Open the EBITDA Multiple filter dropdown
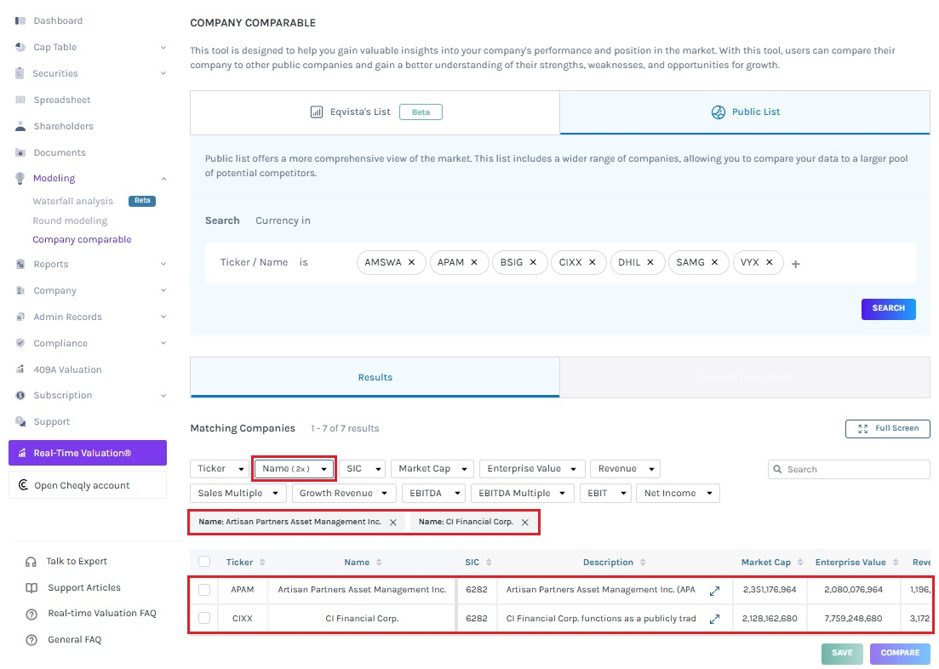 [522, 493]
